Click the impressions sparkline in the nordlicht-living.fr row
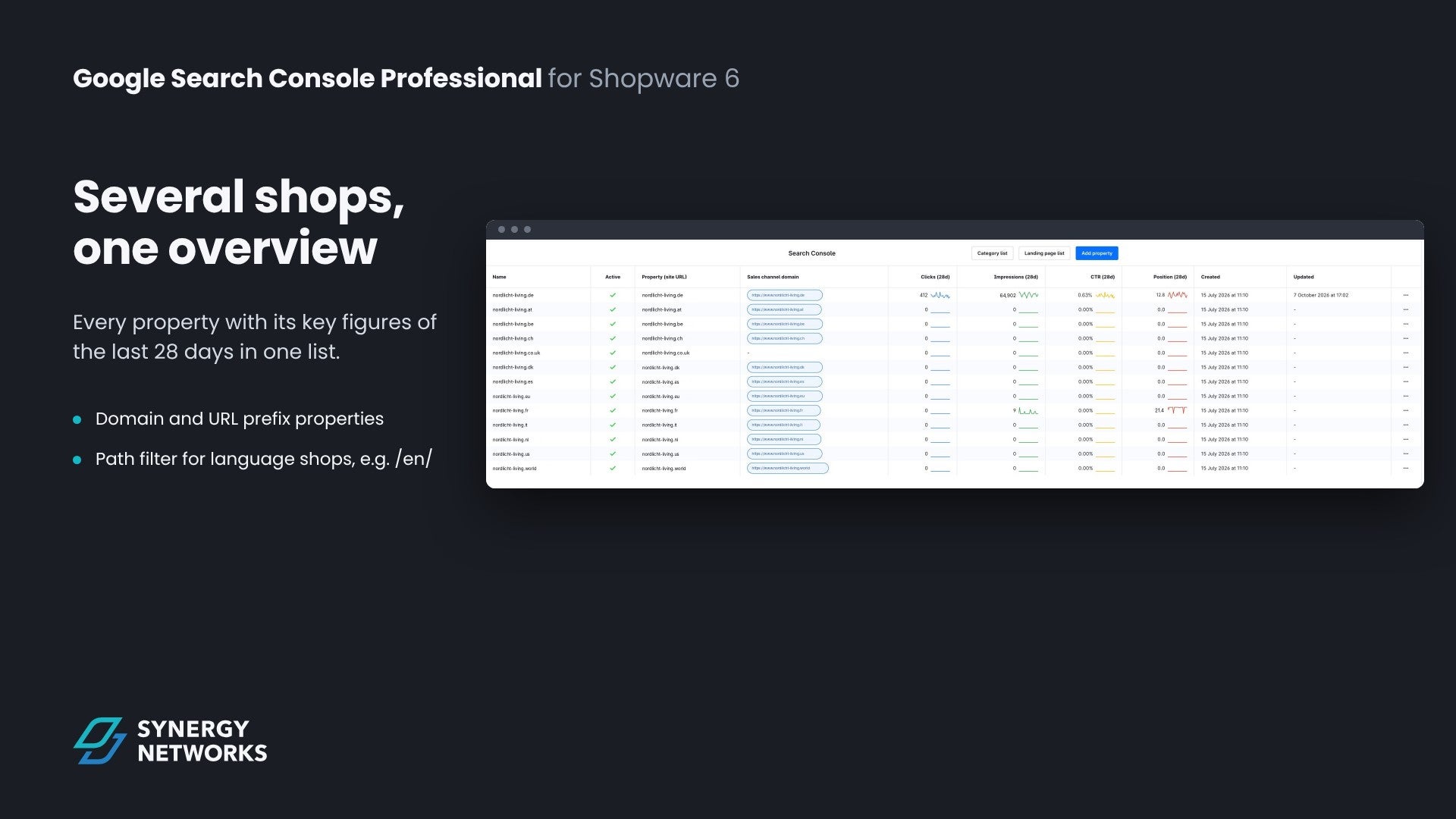Screen dimensions: 1456x819 (x=1028, y=410)
